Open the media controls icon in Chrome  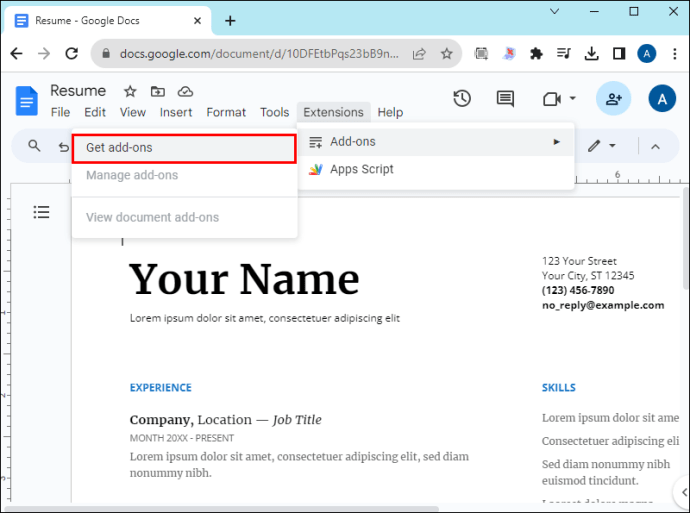tap(563, 54)
